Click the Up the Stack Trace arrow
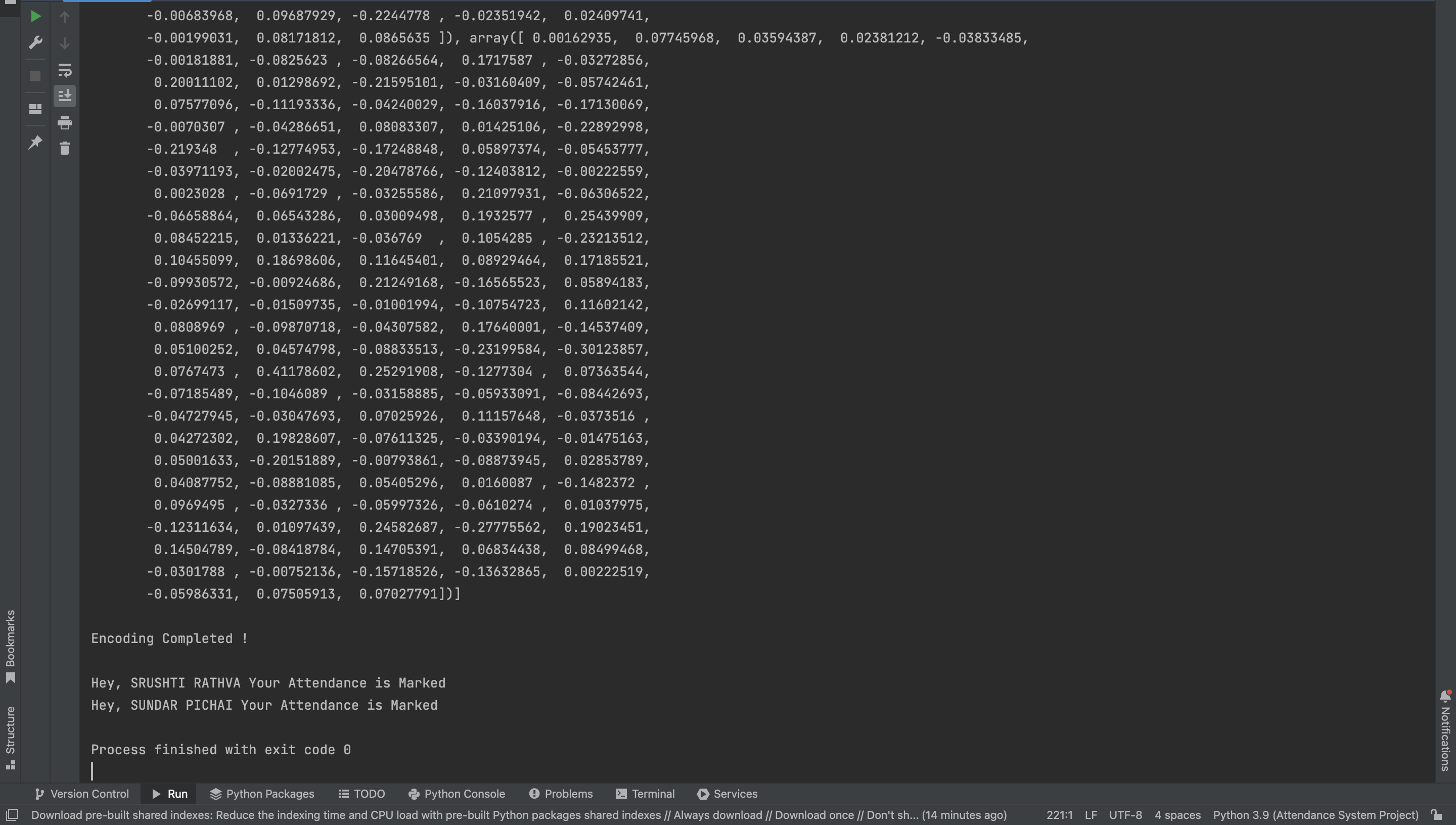 pyautogui.click(x=65, y=18)
